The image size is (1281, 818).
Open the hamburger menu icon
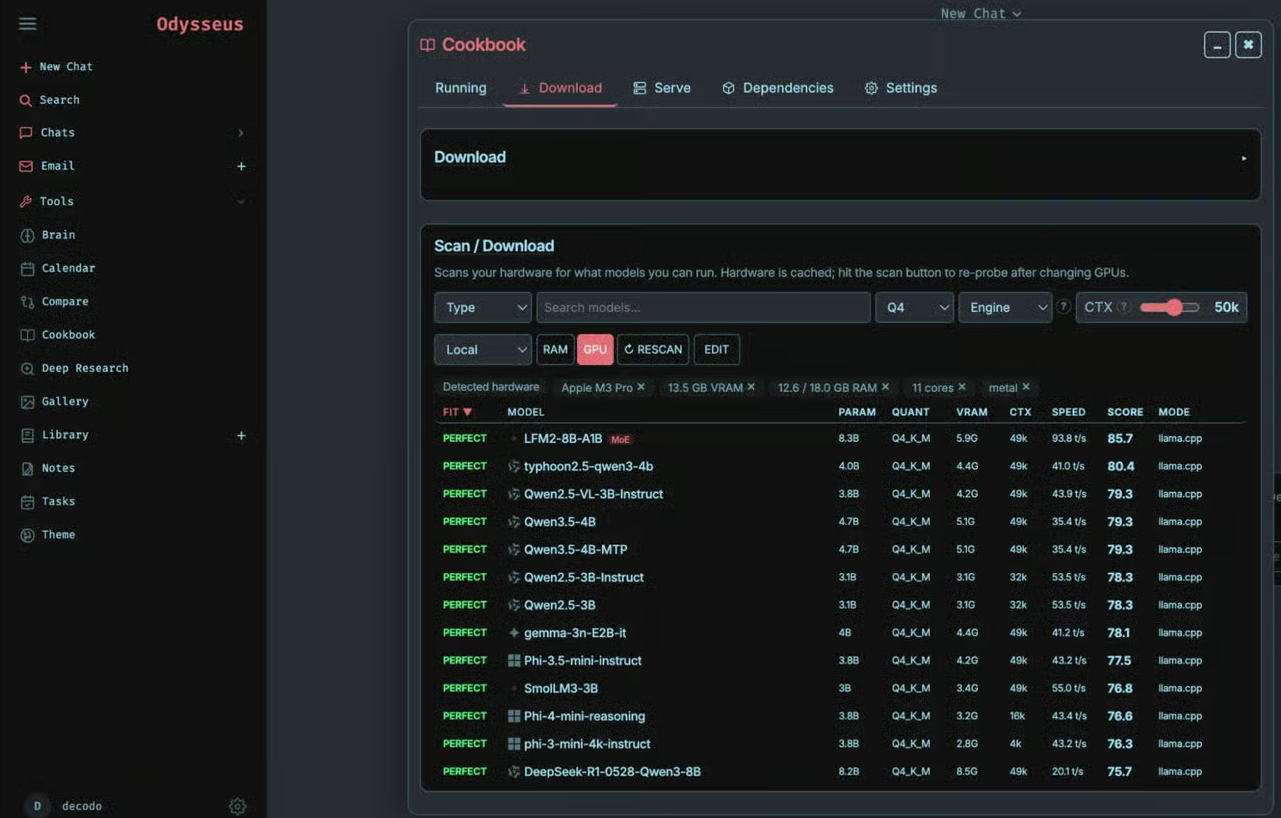pyautogui.click(x=27, y=23)
